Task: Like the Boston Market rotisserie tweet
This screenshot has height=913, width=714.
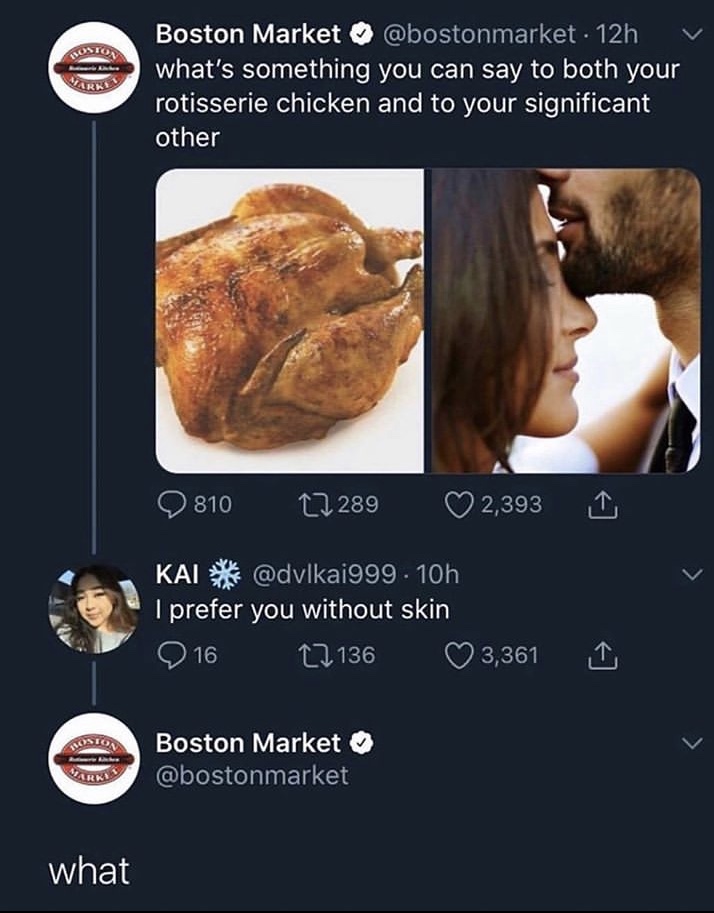Action: (x=457, y=505)
